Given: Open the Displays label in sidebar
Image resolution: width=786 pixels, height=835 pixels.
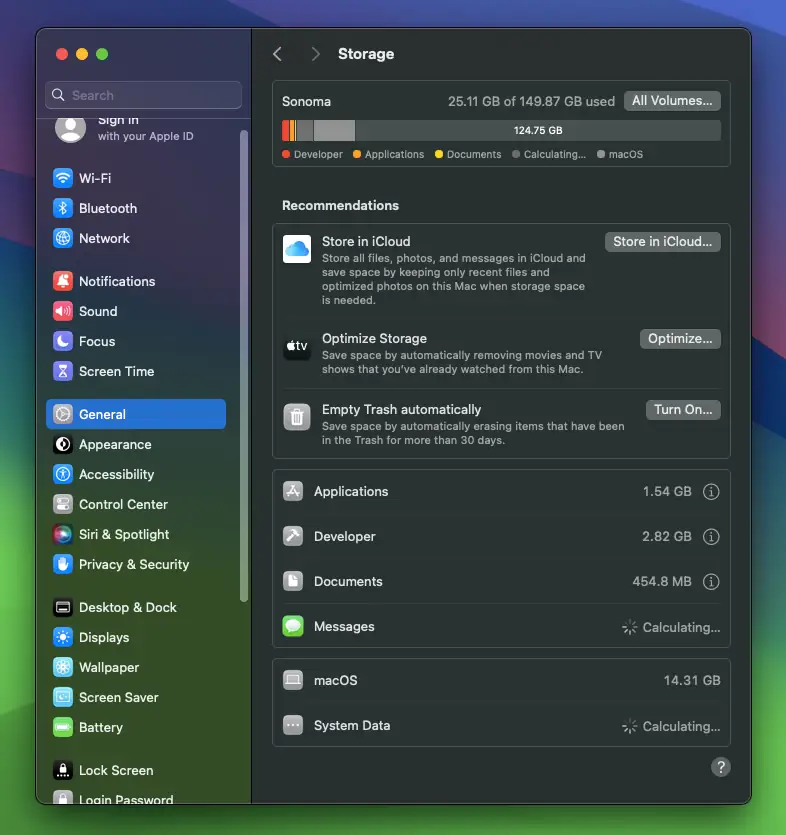Looking at the screenshot, I should click(104, 637).
